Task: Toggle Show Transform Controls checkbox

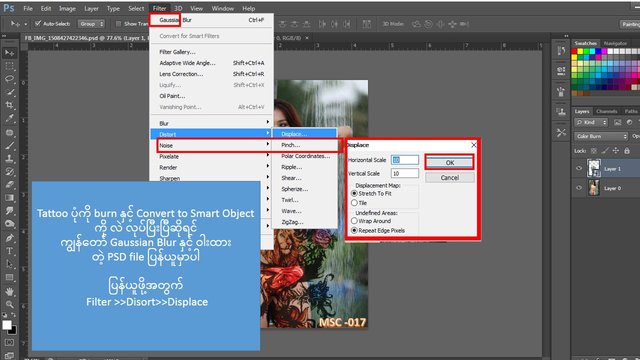Action: [118, 24]
